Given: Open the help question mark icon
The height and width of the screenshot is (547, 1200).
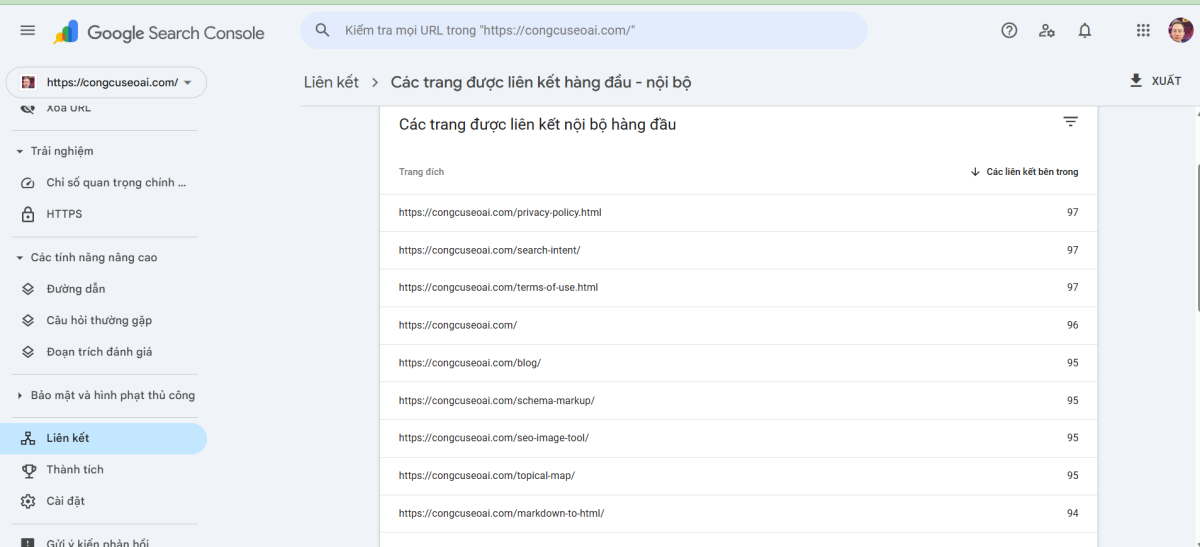Looking at the screenshot, I should tap(1009, 30).
